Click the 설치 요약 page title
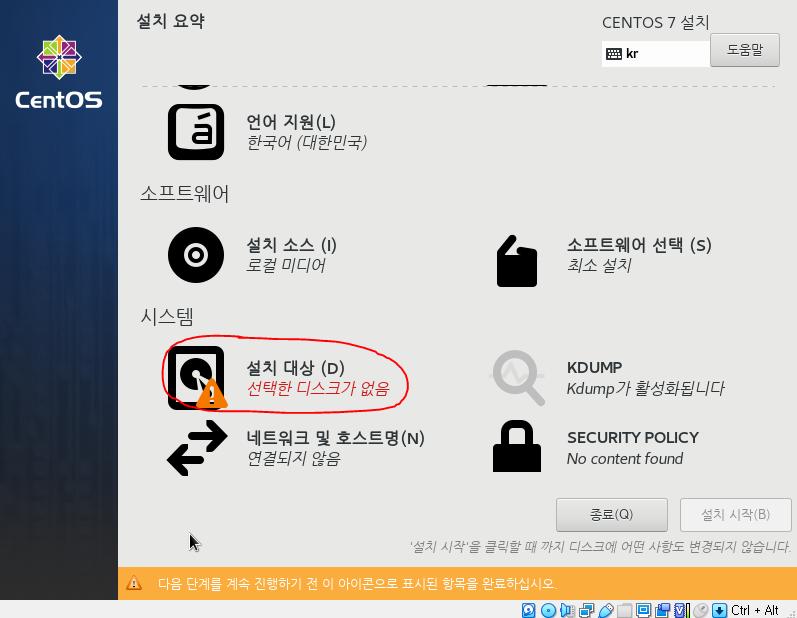Image resolution: width=797 pixels, height=618 pixels. point(171,21)
